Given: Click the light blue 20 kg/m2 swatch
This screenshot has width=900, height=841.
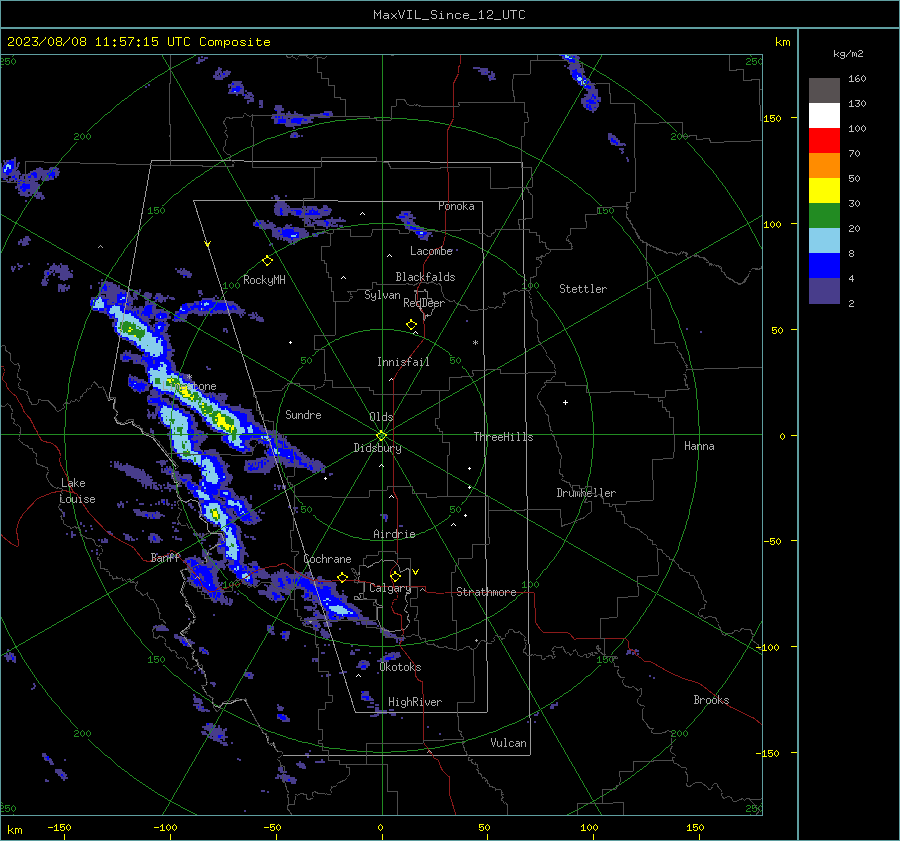Looking at the screenshot, I should point(824,241).
